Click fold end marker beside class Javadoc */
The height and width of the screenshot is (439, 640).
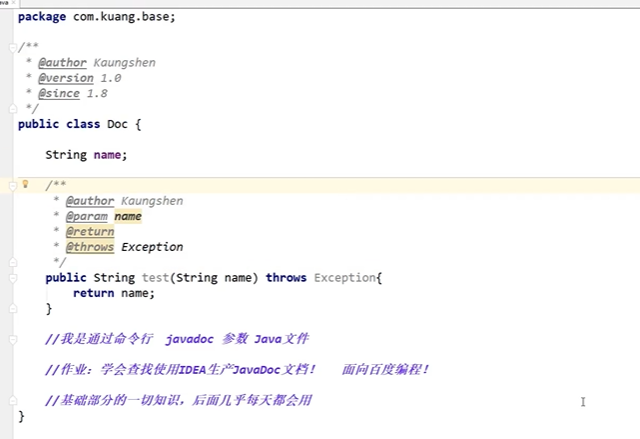tap(13, 109)
